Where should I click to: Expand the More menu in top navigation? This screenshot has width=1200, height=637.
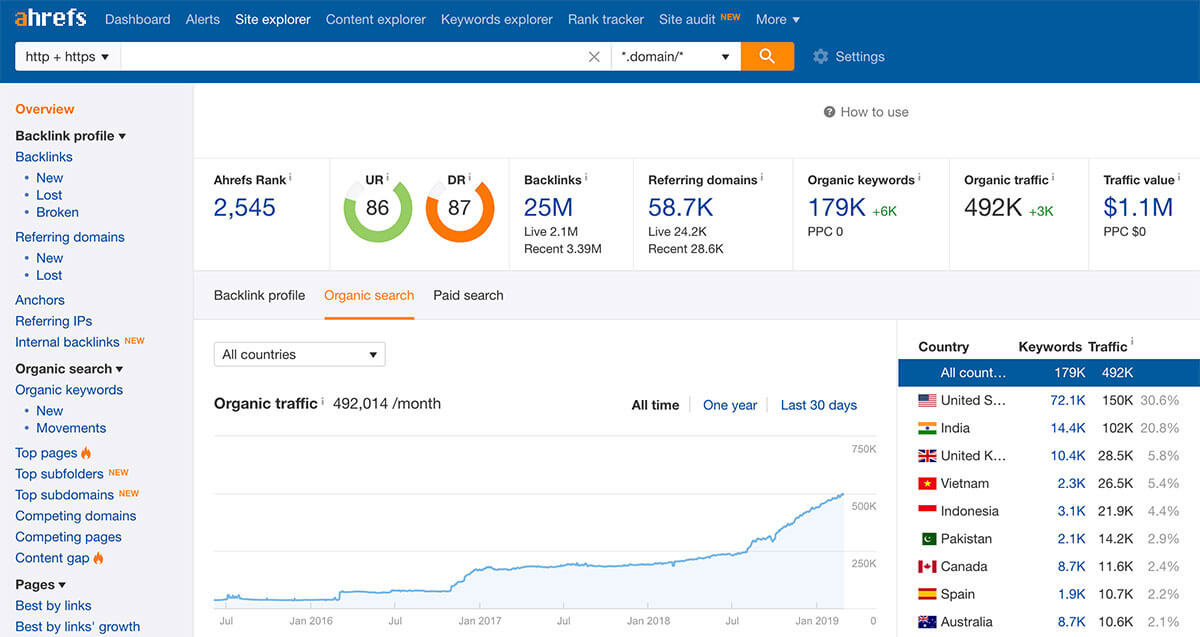coord(776,19)
